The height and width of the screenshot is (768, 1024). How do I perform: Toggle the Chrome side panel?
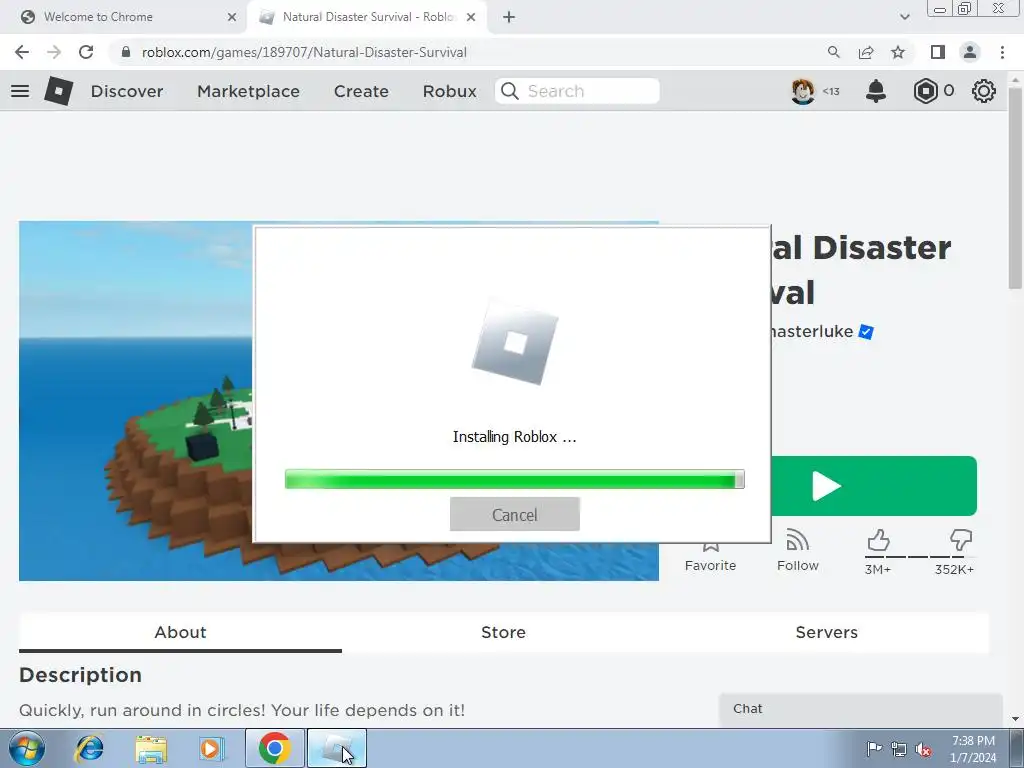[938, 52]
